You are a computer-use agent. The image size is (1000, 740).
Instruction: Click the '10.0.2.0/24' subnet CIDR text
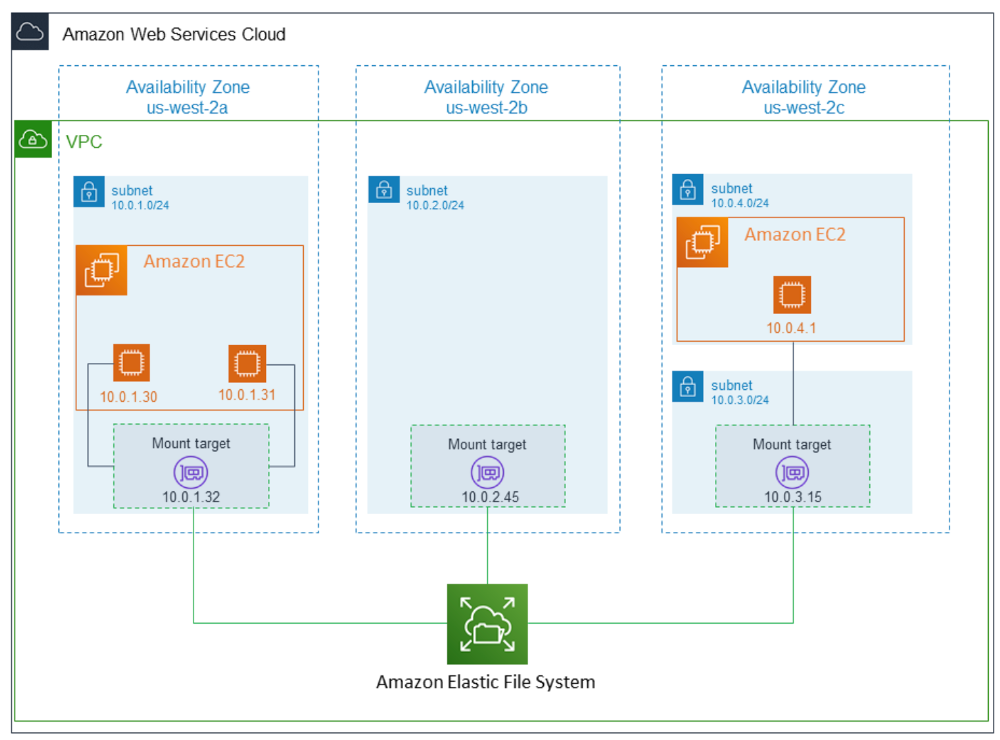(436, 205)
